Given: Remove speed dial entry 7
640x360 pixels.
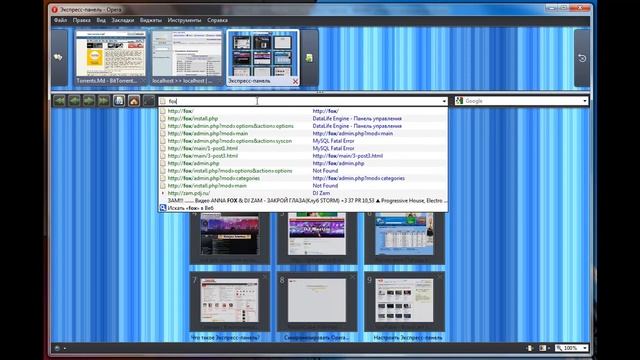Looking at the screenshot, I should [264, 277].
